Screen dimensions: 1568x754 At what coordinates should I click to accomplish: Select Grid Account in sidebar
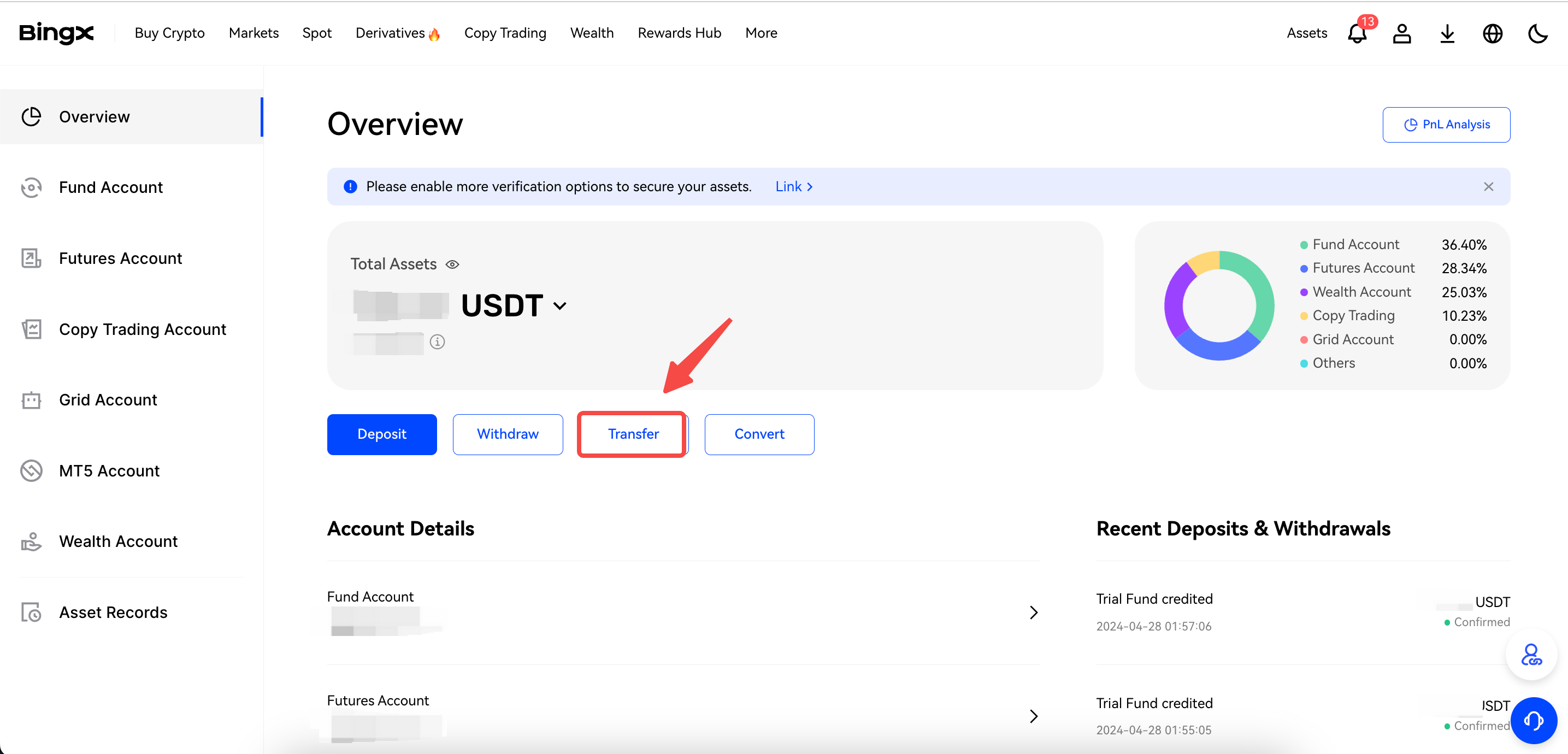[x=132, y=400]
